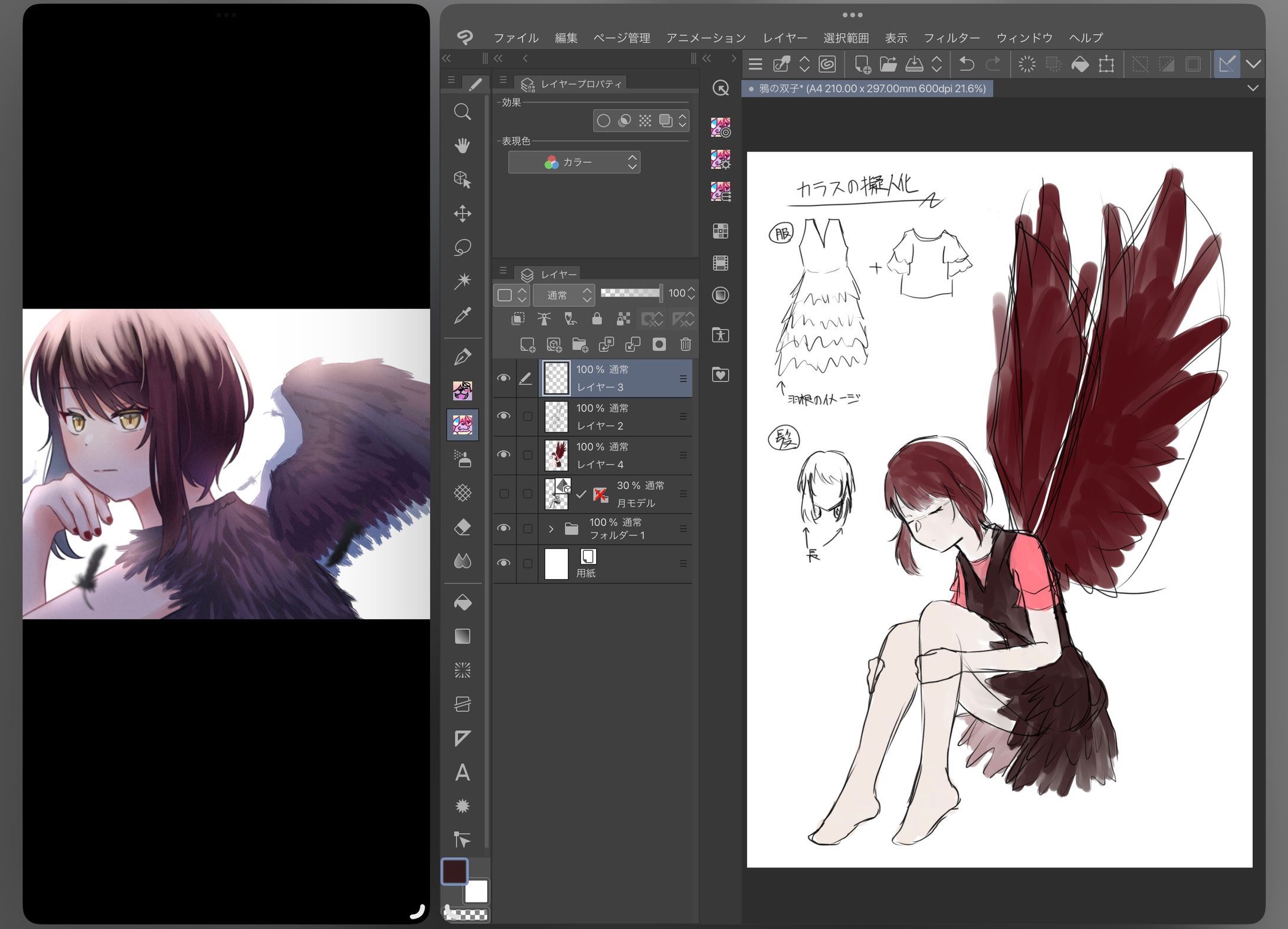
Task: Select the Hand move tool
Action: point(462,145)
